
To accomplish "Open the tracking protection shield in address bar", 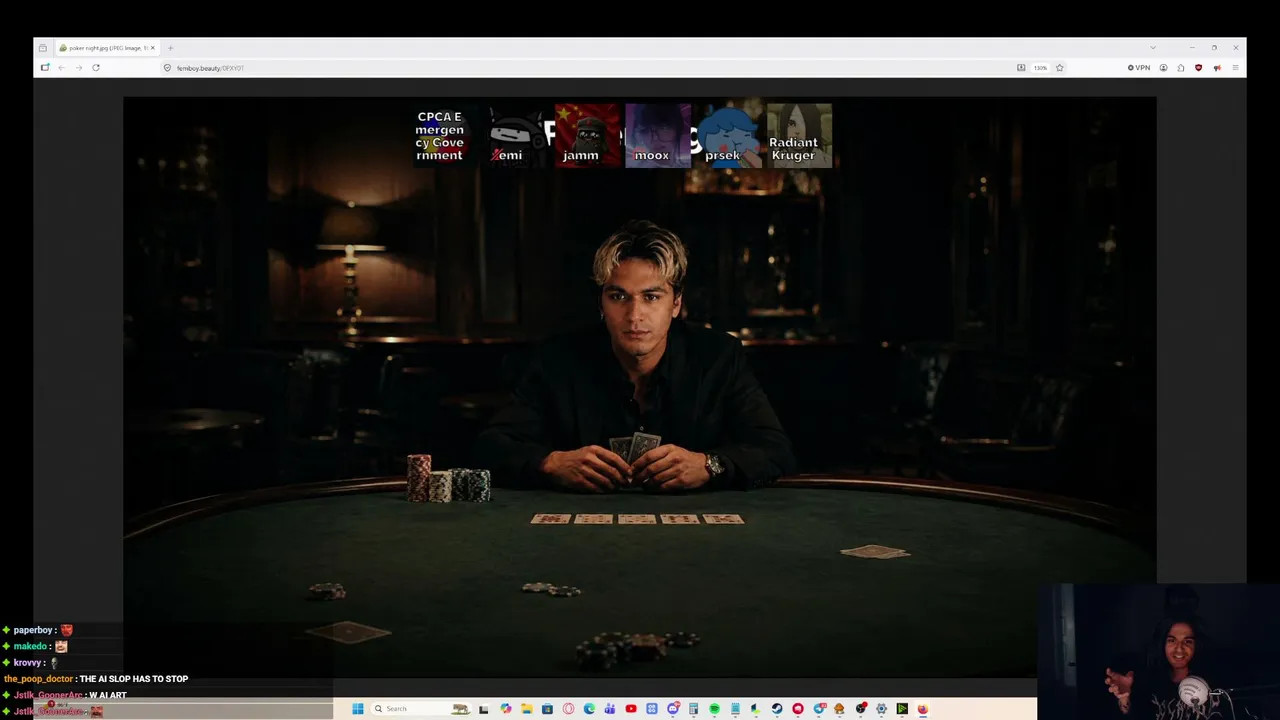I will click(x=168, y=68).
